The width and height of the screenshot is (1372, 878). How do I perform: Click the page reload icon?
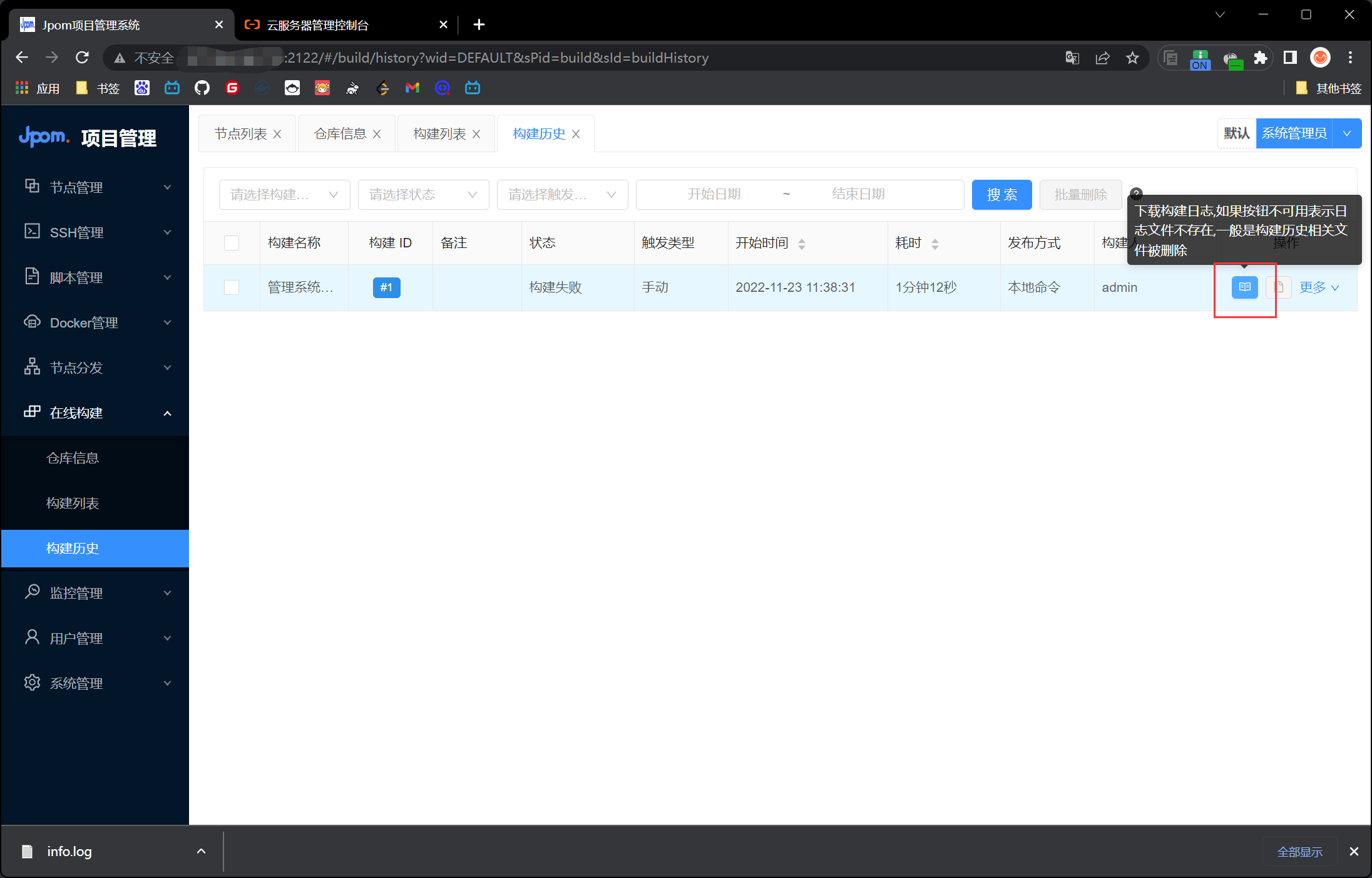(82, 58)
